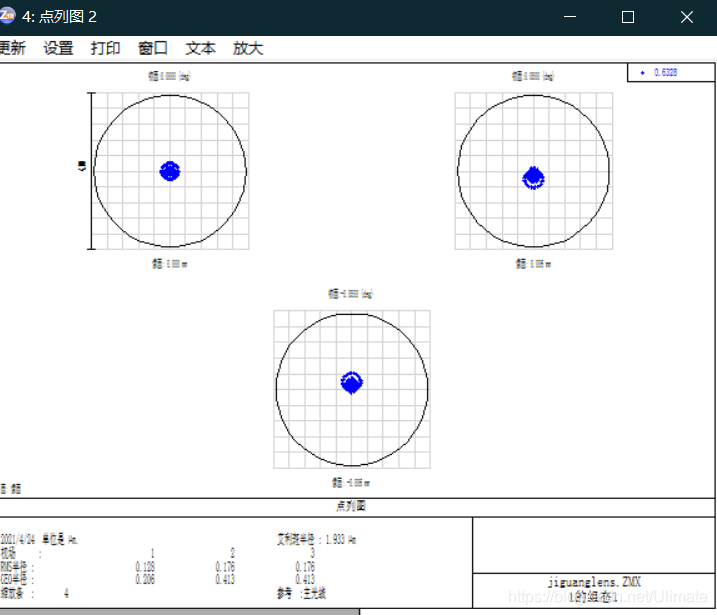Click the scale bar beside top-left diagram
Screen dimensions: 717x615
(91, 171)
